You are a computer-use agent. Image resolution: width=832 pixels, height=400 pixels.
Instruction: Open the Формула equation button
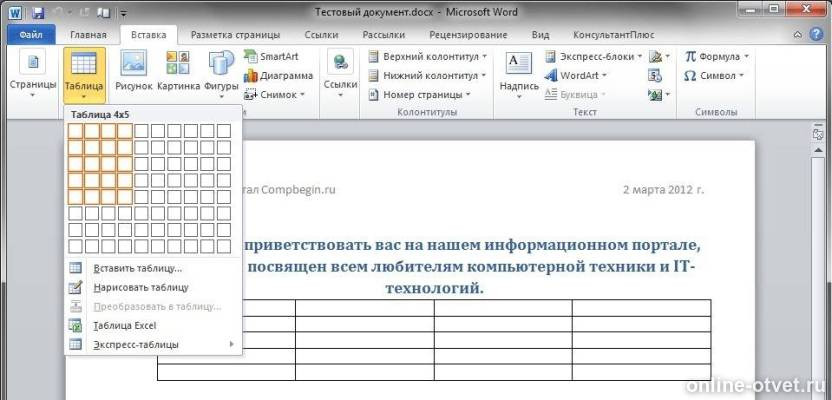tap(716, 56)
